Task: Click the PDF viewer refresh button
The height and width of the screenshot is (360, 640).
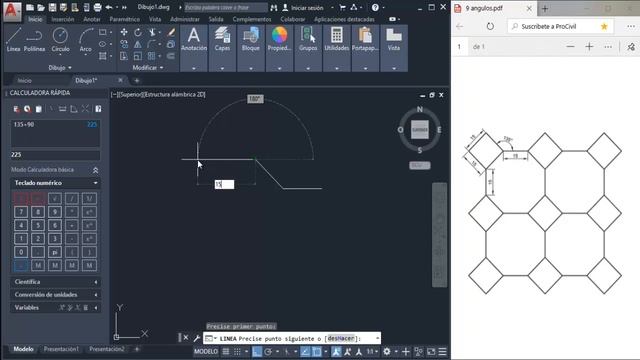Action: coord(490,26)
